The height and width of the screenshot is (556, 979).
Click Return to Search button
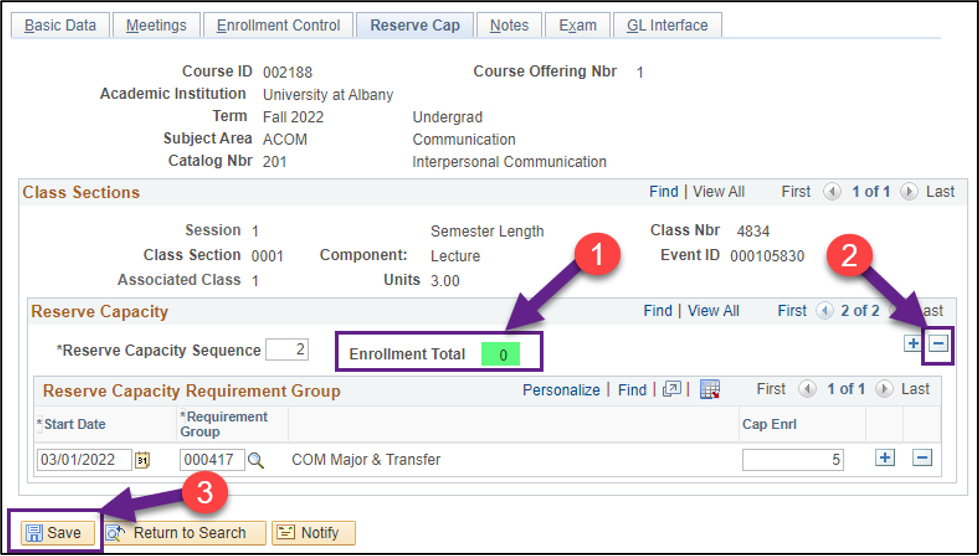pyautogui.click(x=186, y=533)
